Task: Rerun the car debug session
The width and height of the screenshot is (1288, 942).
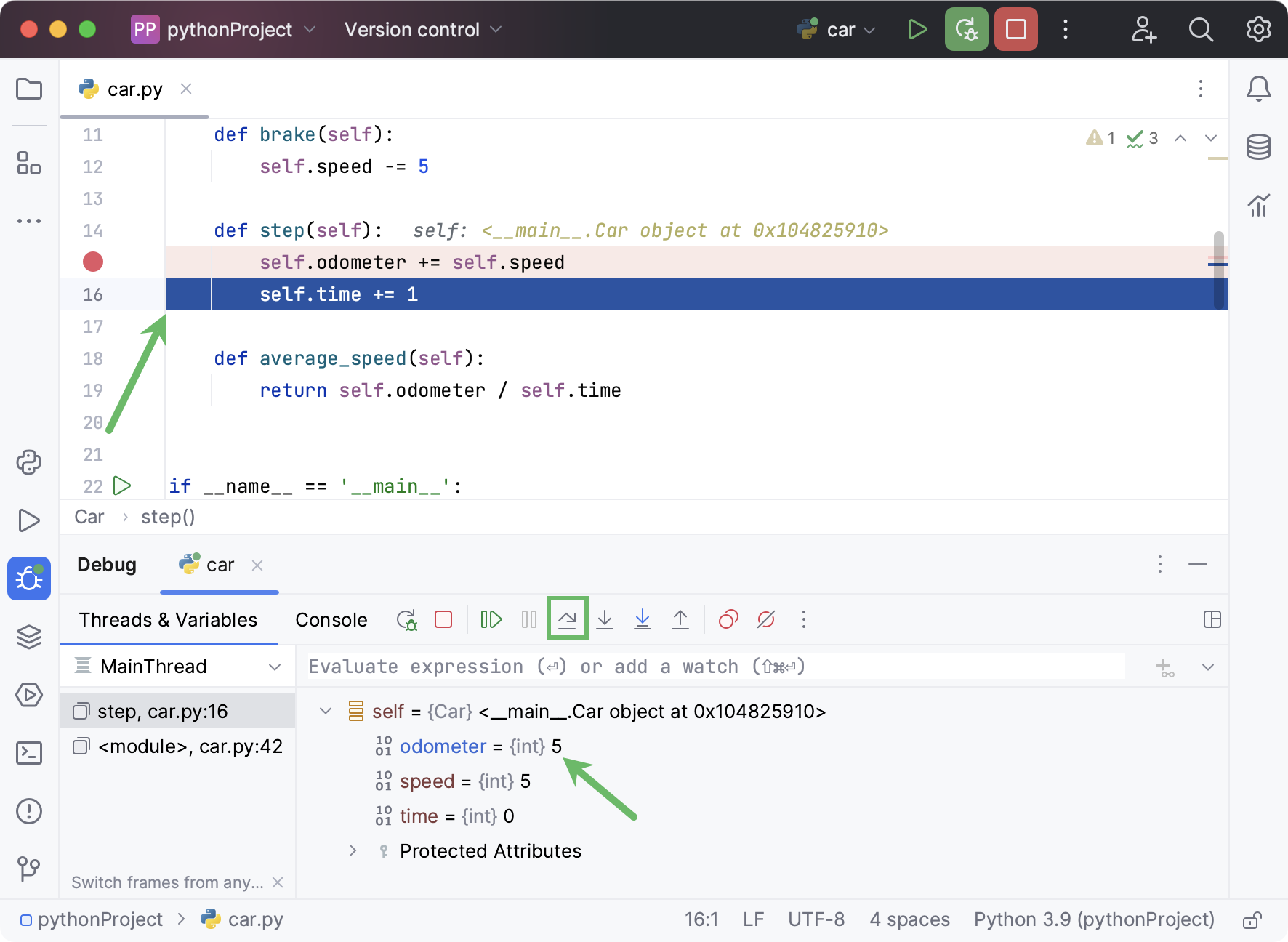Action: click(406, 619)
